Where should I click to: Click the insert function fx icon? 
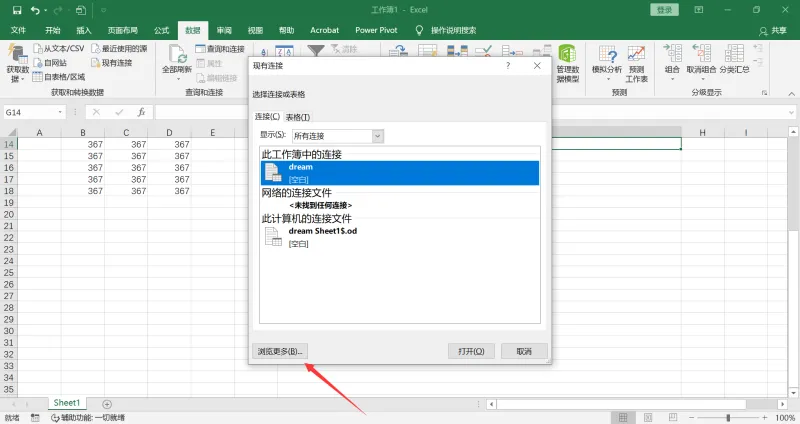(x=141, y=112)
